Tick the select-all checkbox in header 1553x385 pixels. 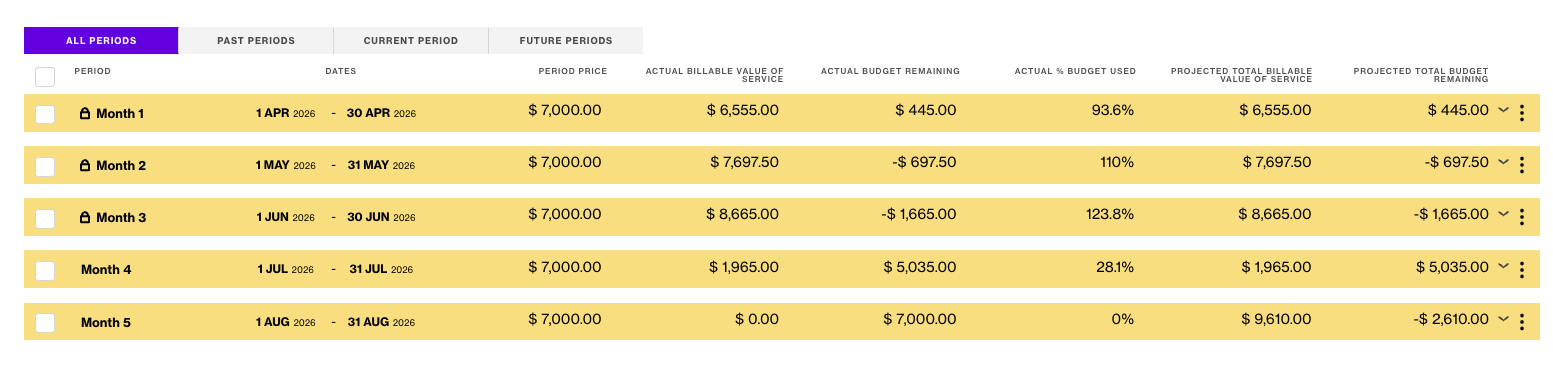point(45,77)
